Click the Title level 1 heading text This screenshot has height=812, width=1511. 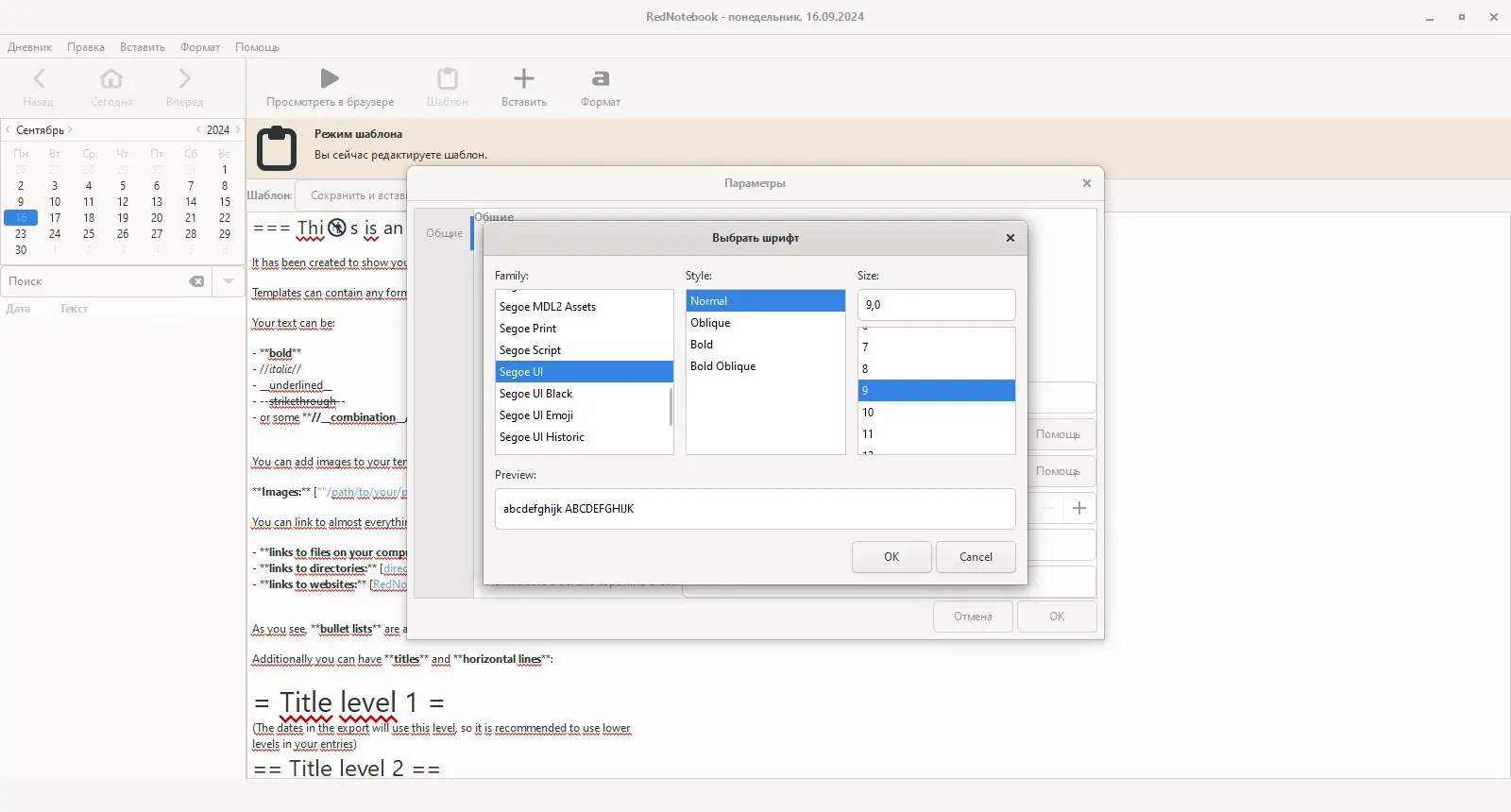(x=348, y=702)
